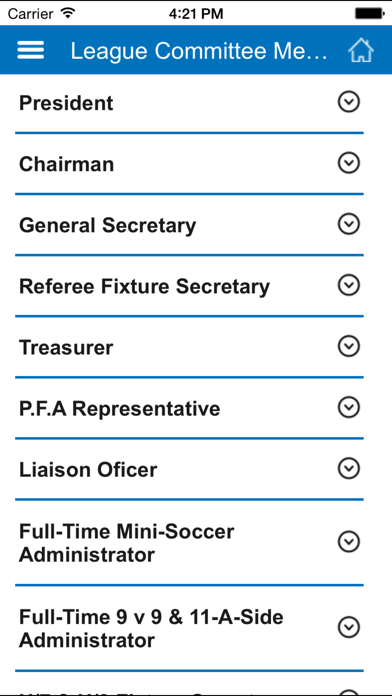Expand 9 v 9 & 11-A-Side Administrator chevron
Viewport: 392px width, 696px height.
coord(348,628)
